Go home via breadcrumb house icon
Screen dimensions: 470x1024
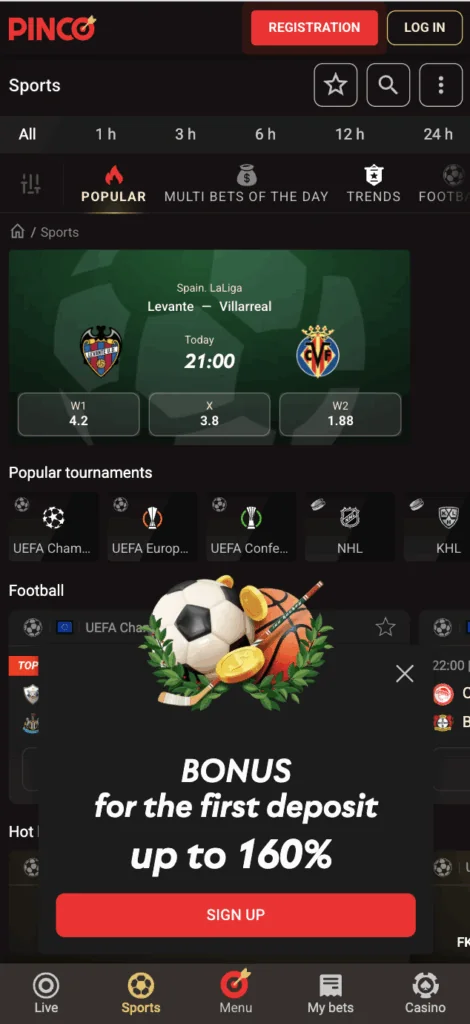point(18,231)
